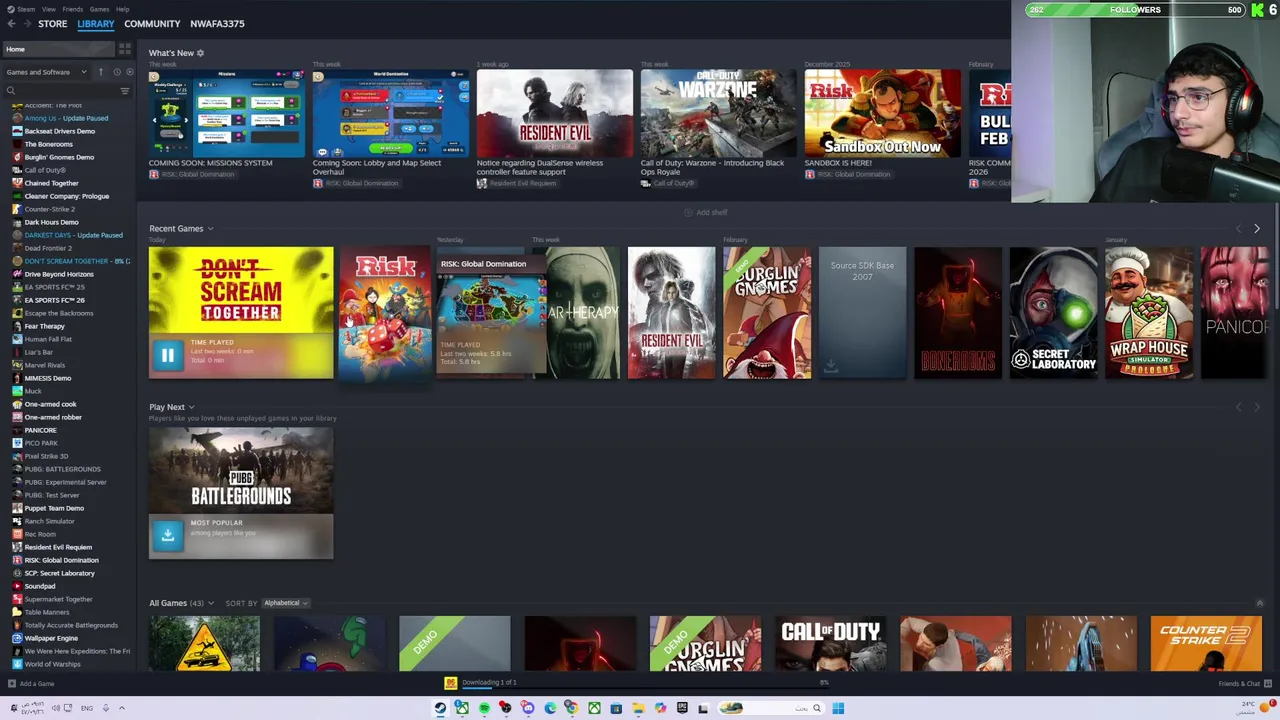Open Games and Software filter dropdown

pyautogui.click(x=46, y=72)
